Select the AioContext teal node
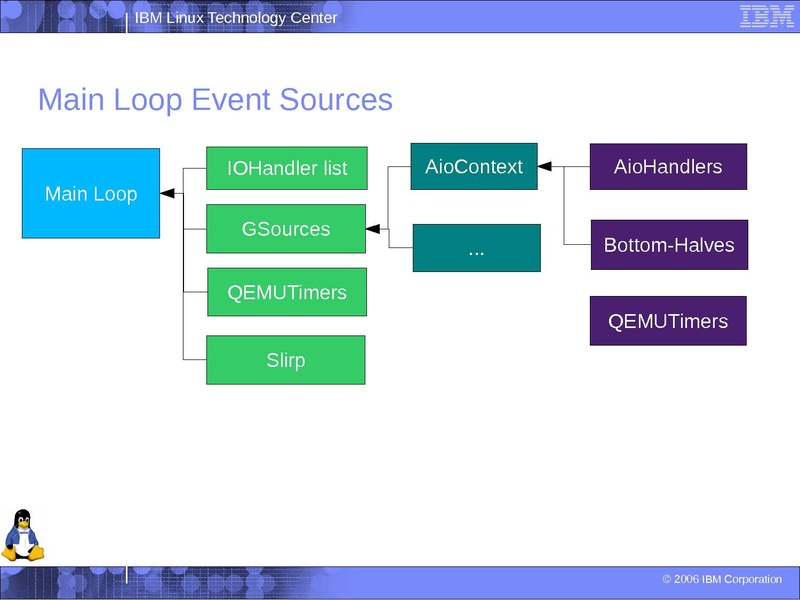The image size is (800, 600). [473, 167]
